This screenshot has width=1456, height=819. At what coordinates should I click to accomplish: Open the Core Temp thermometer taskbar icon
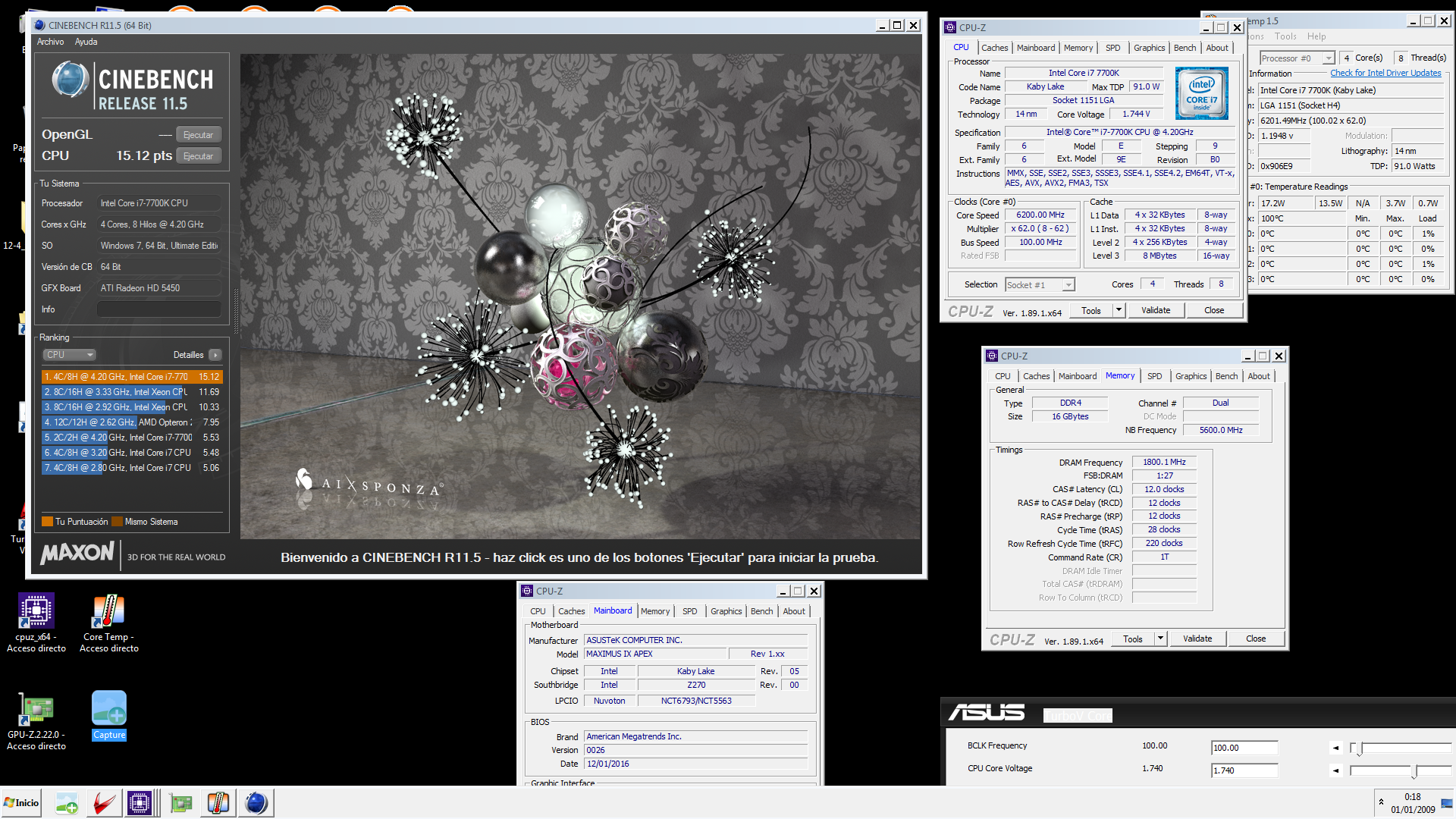(x=218, y=803)
